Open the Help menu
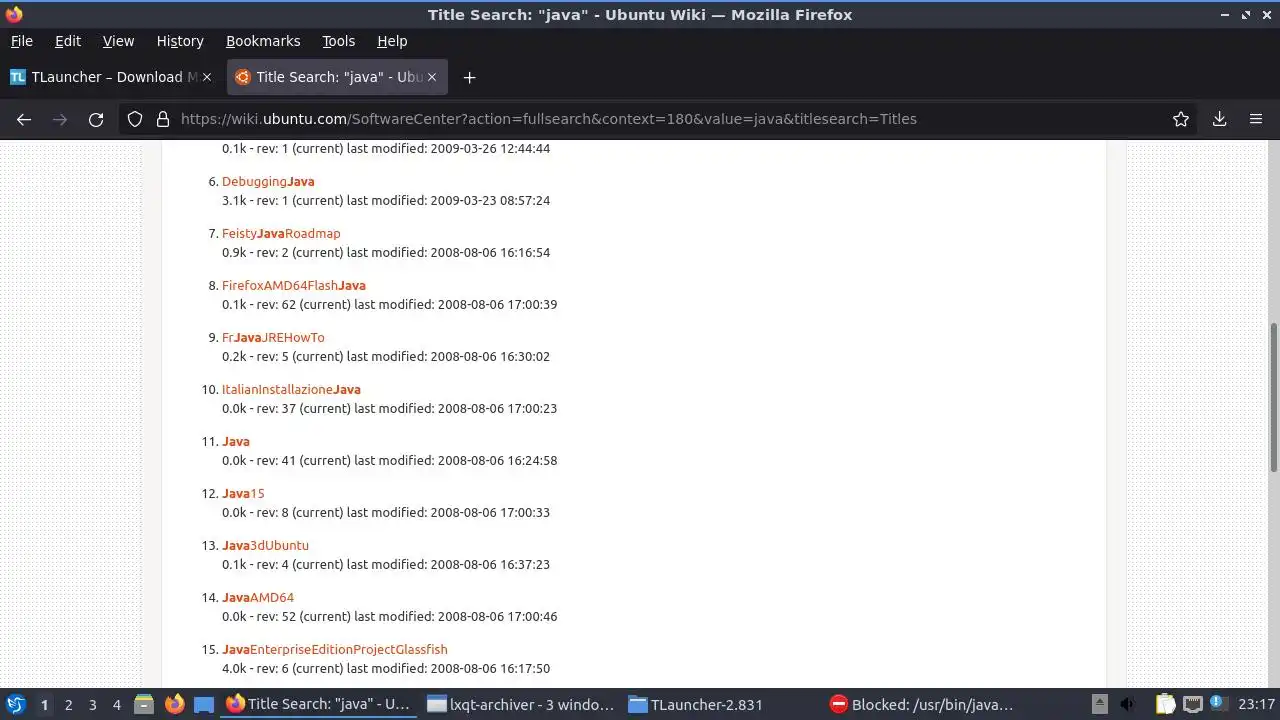Viewport: 1280px width, 720px height. [x=392, y=41]
